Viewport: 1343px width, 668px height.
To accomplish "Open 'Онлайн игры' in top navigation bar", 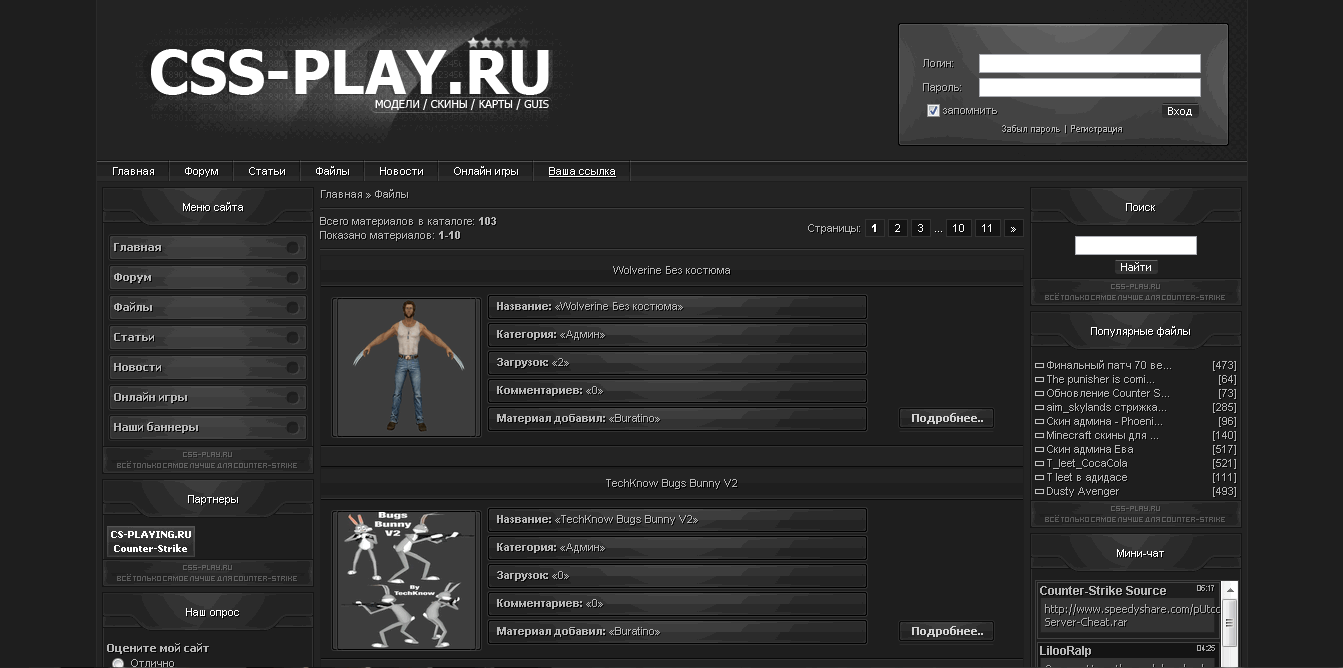I will point(486,171).
